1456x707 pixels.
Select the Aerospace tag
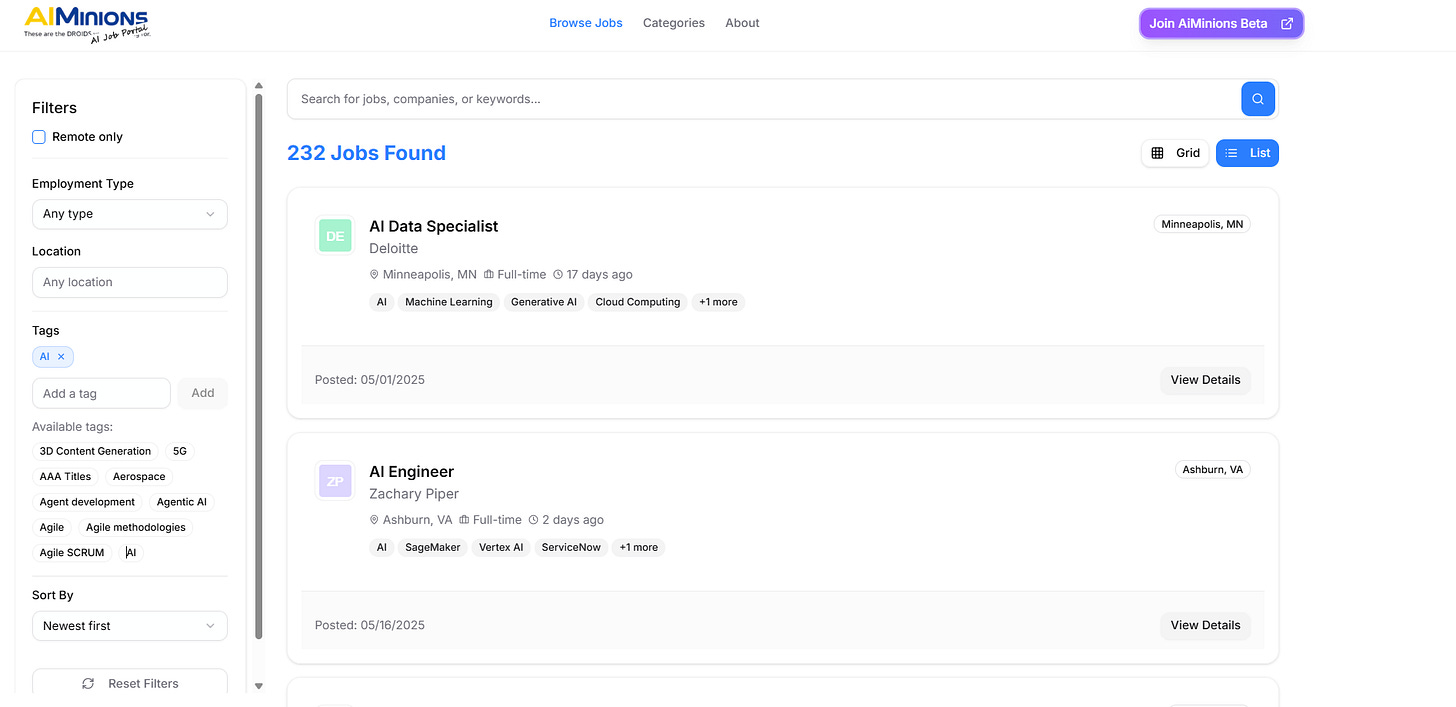click(x=139, y=477)
